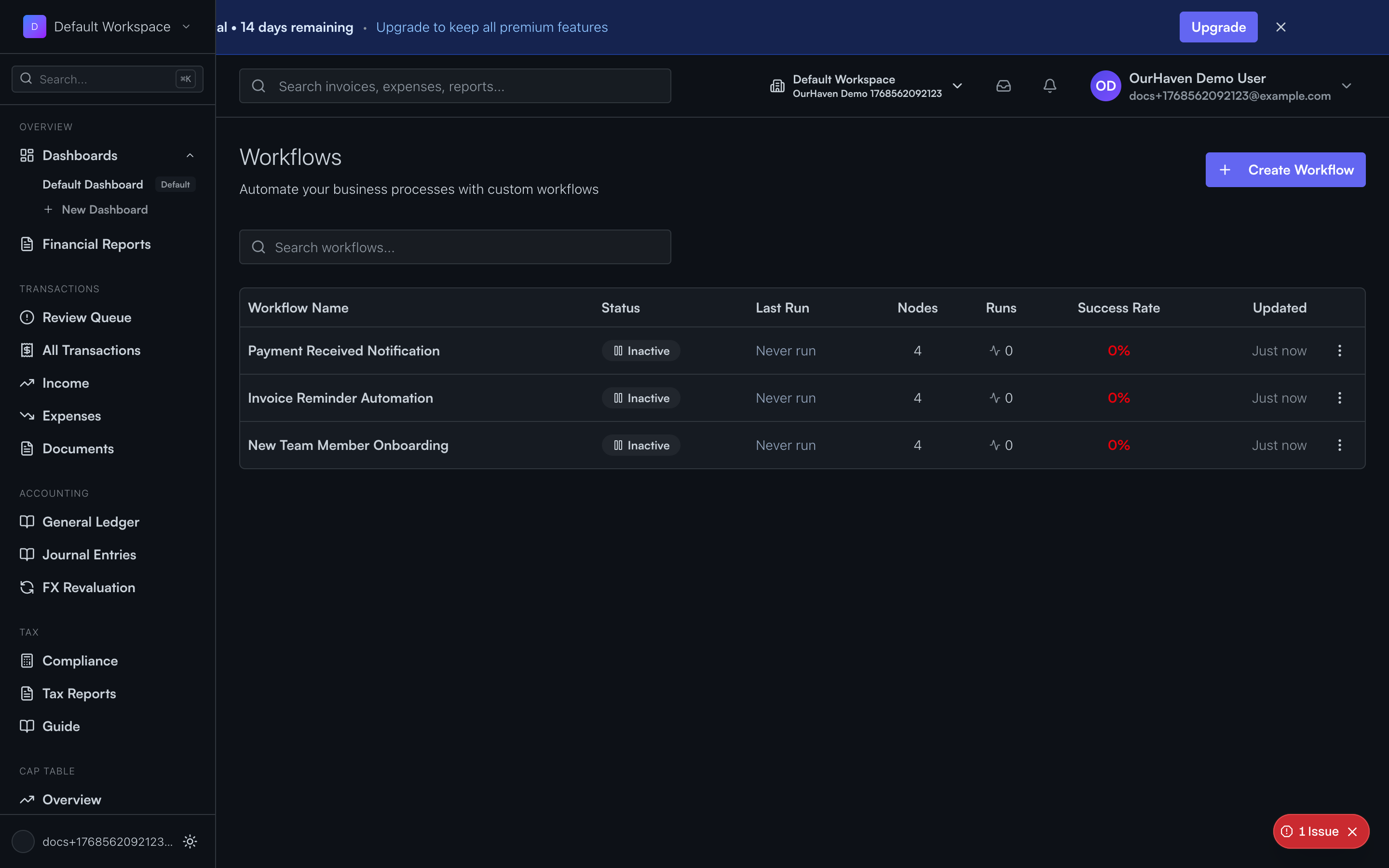Open Tax Reports from the sidebar
The width and height of the screenshot is (1389, 868).
[79, 693]
